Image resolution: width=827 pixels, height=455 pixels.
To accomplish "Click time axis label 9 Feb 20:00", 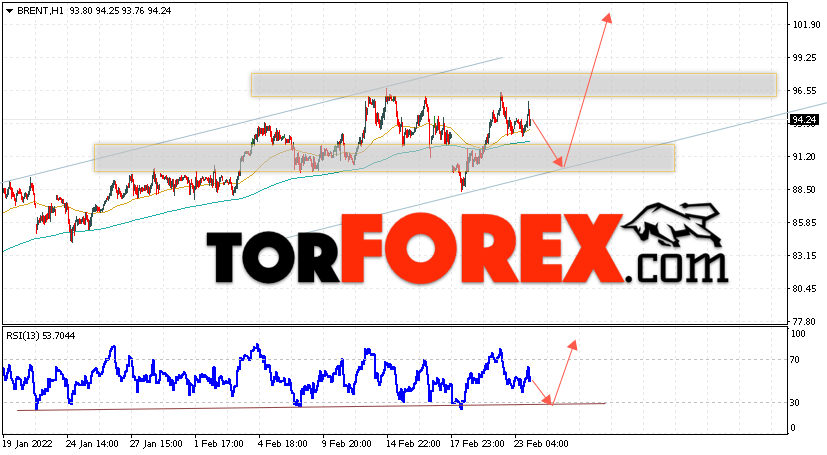I will (347, 444).
